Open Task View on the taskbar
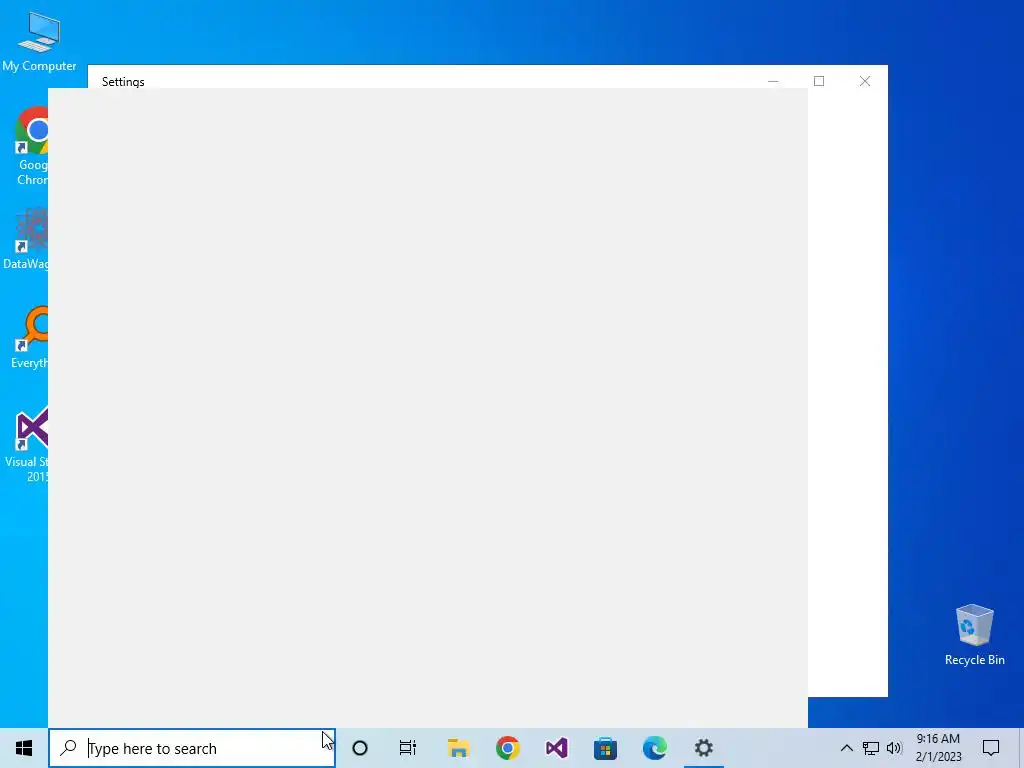Screen dimensions: 1024x768 pyautogui.click(x=408, y=748)
